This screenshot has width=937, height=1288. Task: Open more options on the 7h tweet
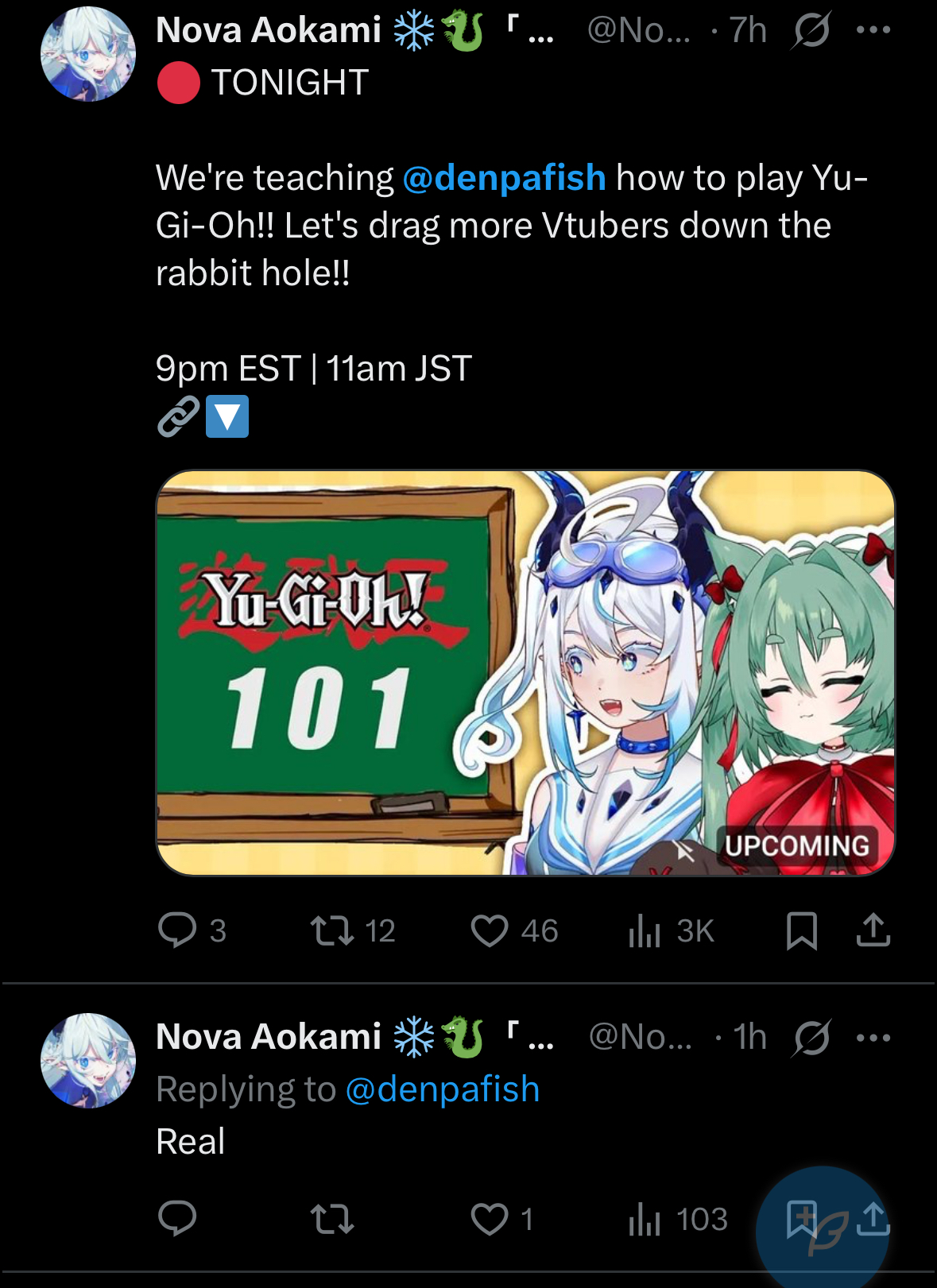(873, 30)
